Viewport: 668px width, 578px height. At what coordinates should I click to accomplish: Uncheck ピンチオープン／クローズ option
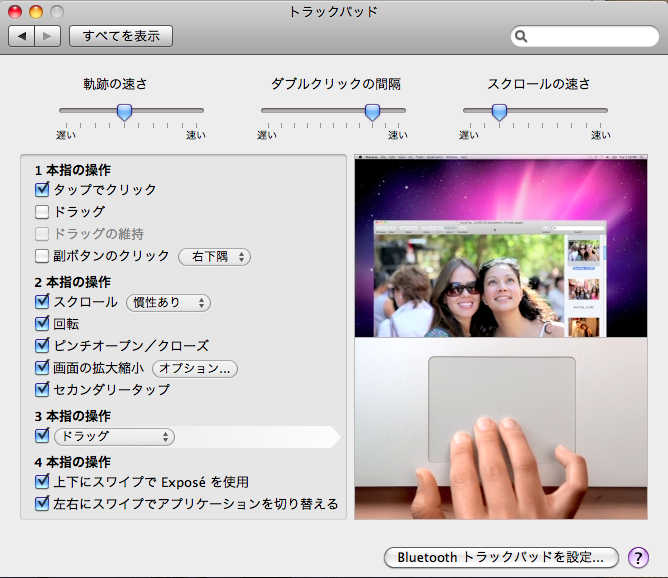point(42,346)
